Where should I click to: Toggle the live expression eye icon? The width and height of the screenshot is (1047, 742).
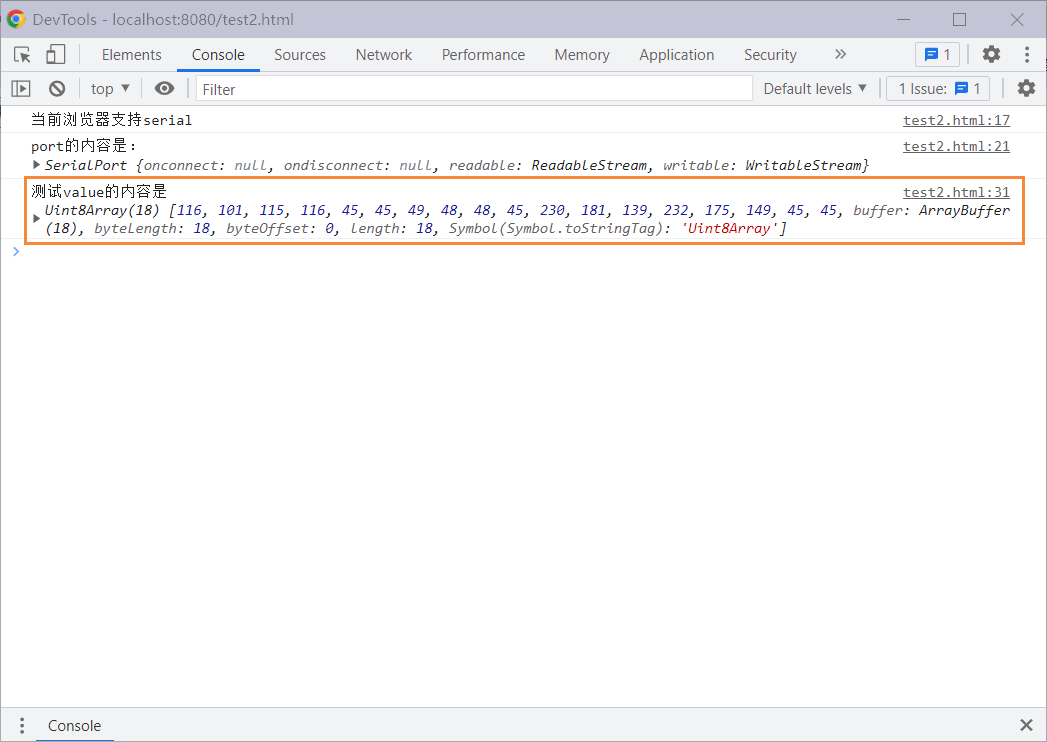164,88
